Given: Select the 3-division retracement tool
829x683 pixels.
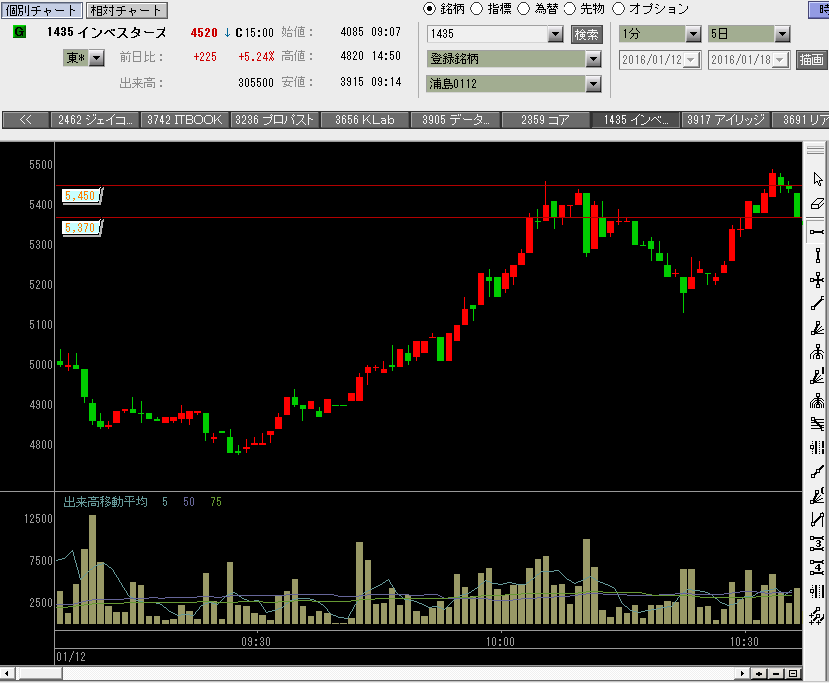Looking at the screenshot, I should click(x=817, y=543).
